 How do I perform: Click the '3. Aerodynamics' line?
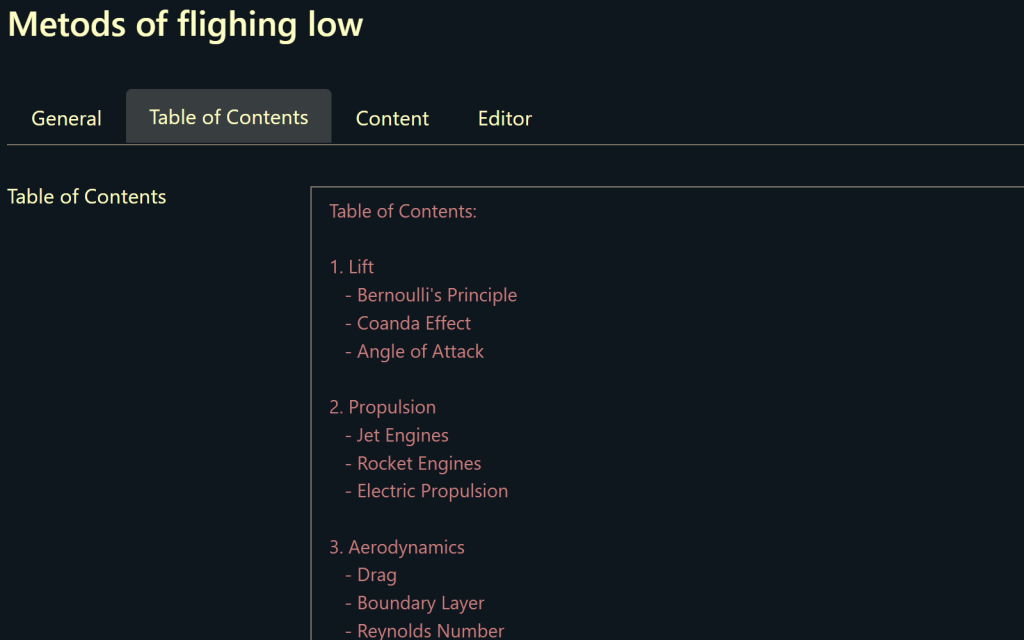pyautogui.click(x=397, y=547)
